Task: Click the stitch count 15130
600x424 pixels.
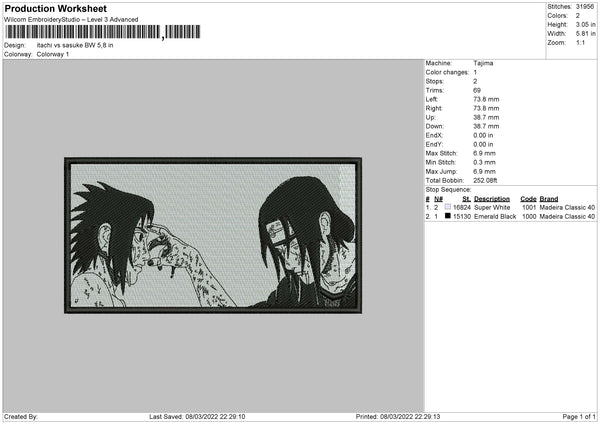Action: (x=462, y=217)
